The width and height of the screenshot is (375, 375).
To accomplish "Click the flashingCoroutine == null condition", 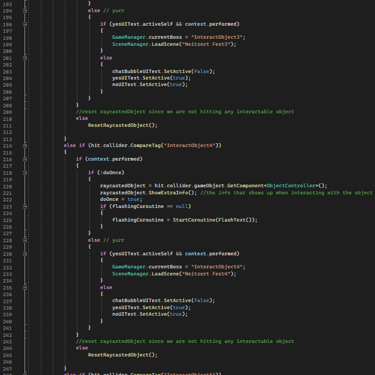I will pos(151,206).
